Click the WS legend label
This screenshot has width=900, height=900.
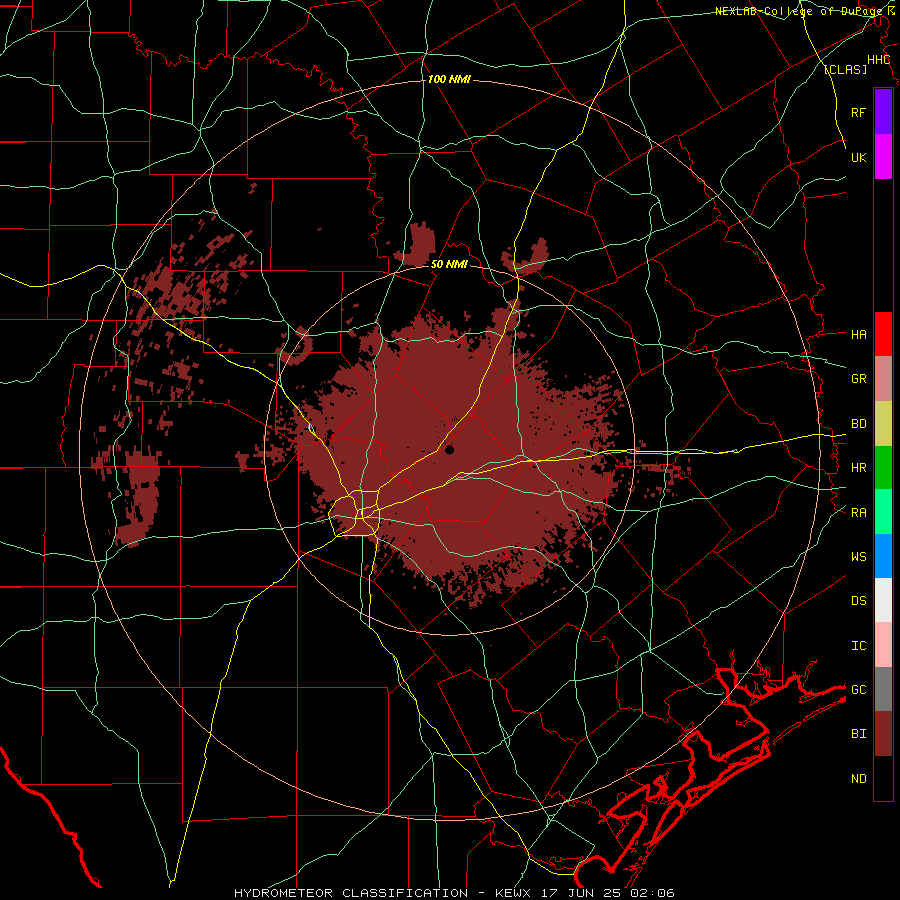858,557
